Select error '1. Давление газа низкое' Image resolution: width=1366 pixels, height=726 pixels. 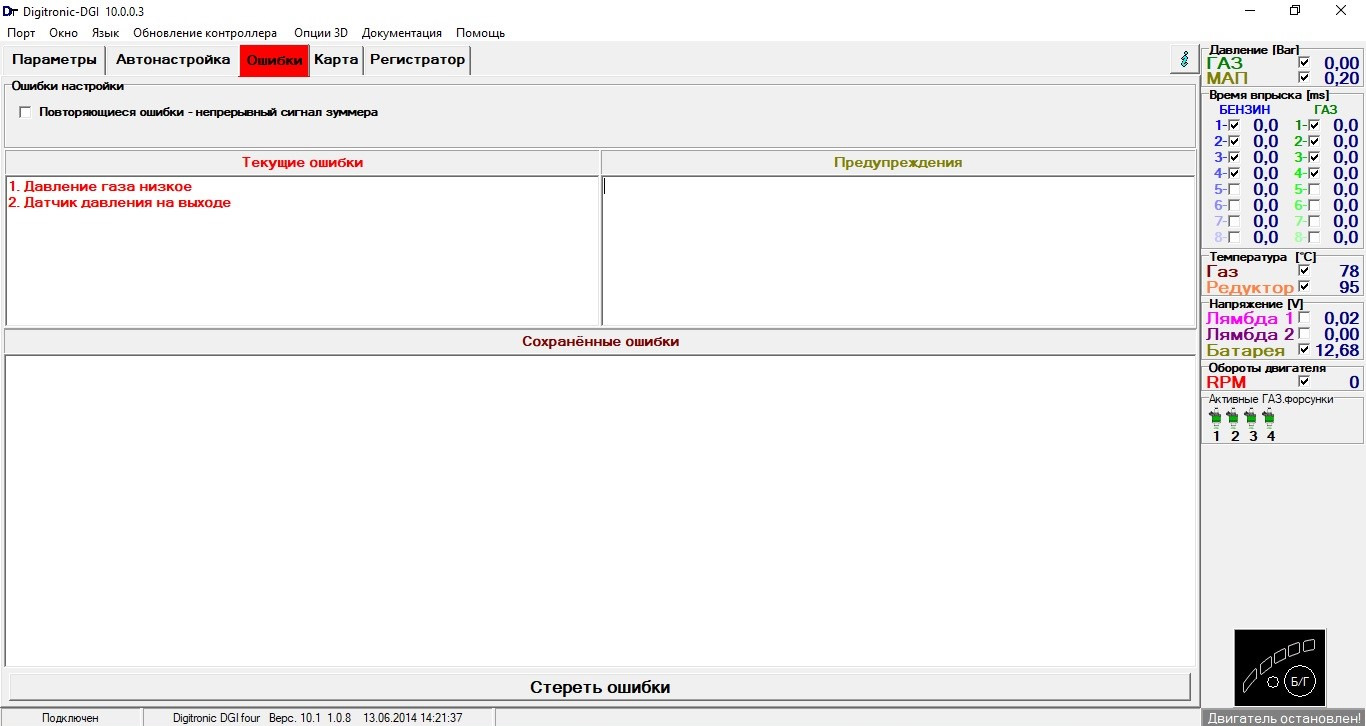(x=100, y=186)
